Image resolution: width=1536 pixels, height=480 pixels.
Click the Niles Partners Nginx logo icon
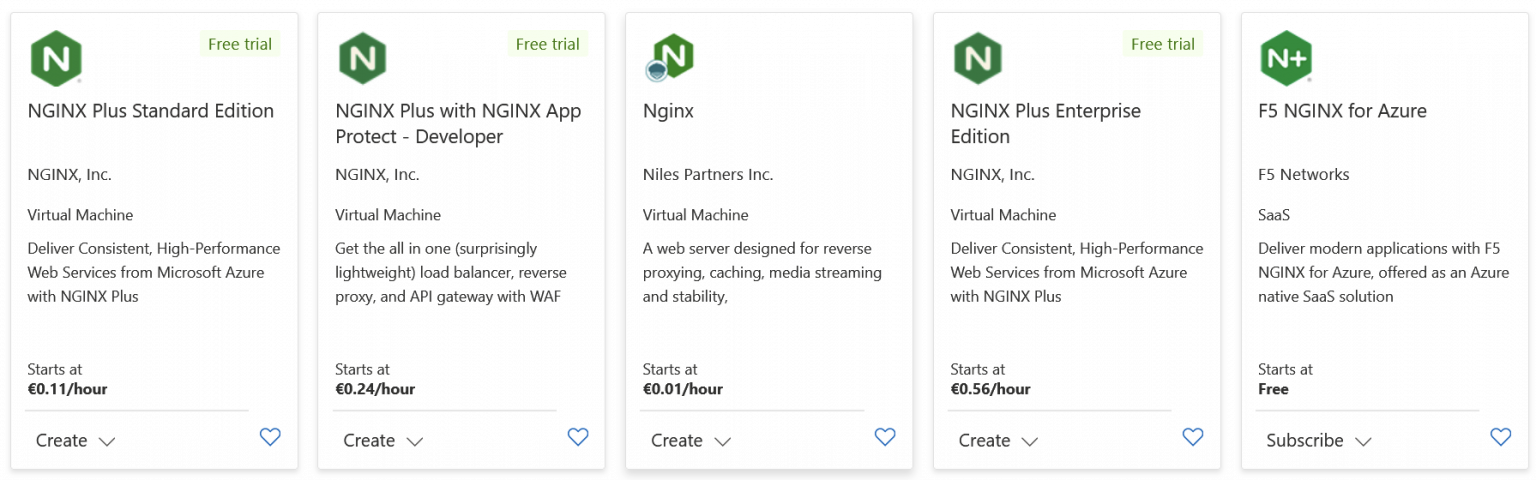(671, 57)
